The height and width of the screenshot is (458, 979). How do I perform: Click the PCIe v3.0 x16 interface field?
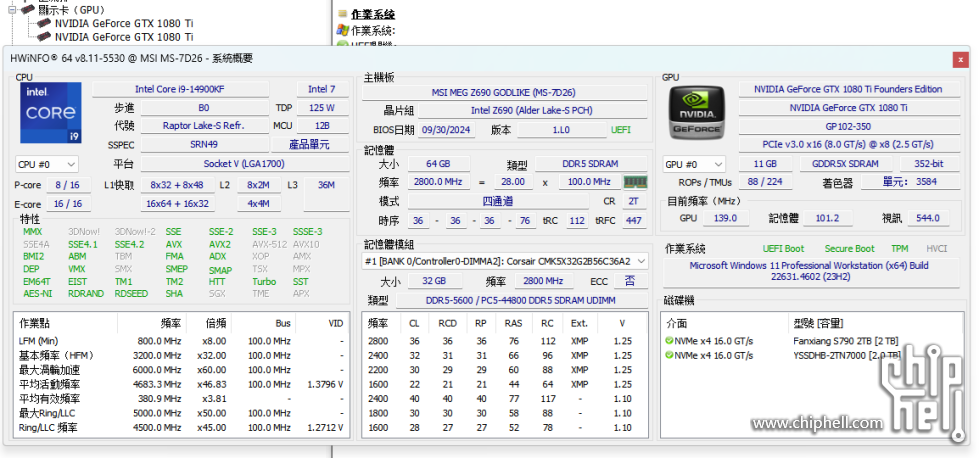click(x=848, y=144)
